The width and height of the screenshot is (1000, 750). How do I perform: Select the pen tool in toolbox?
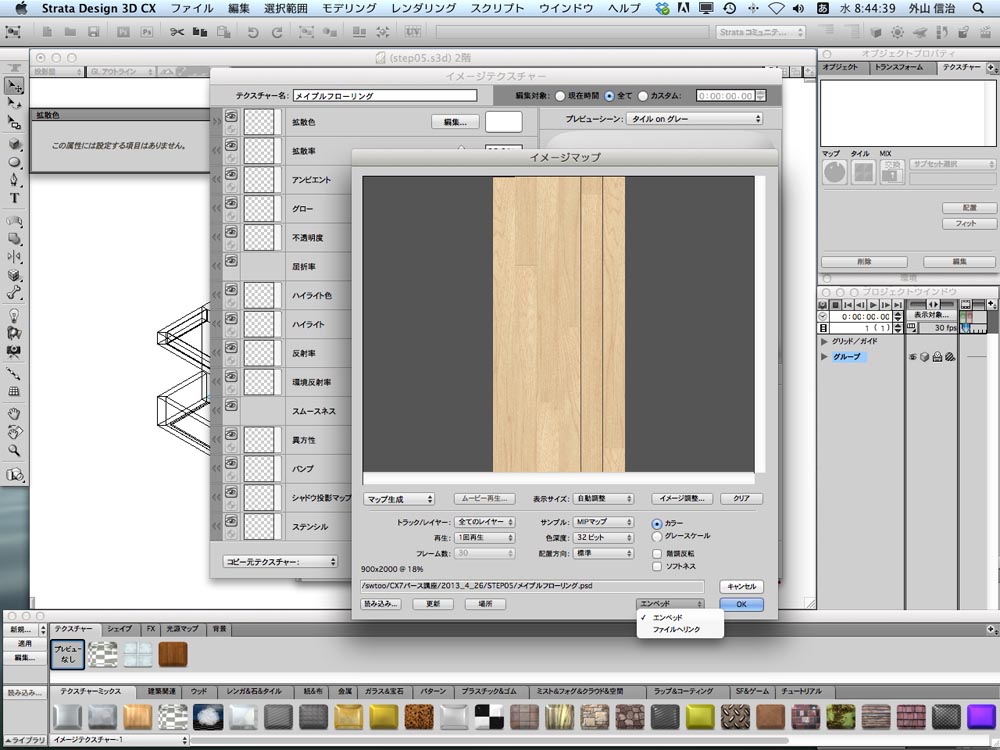pos(14,180)
